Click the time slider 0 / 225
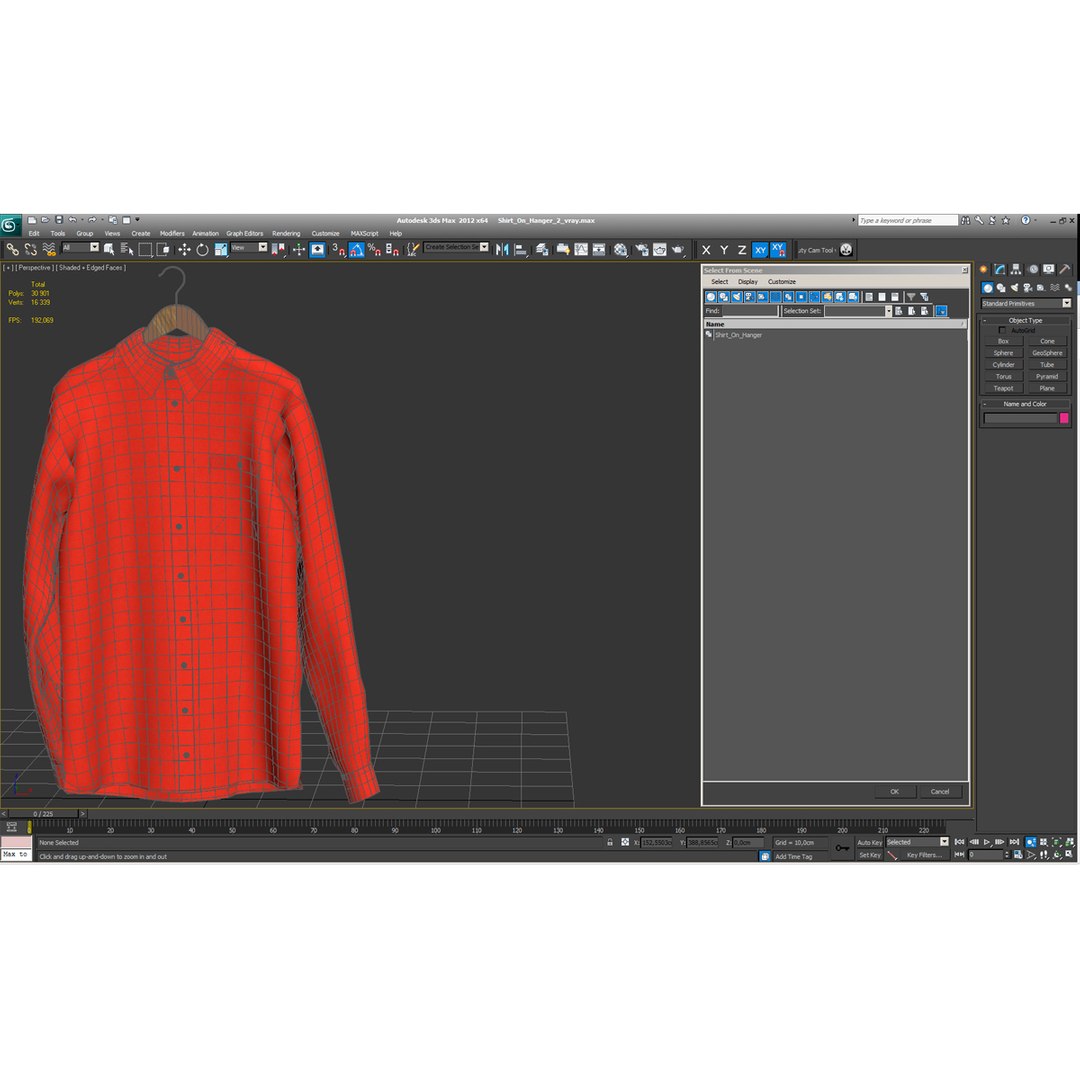Viewport: 1080px width, 1080px height. (43, 813)
